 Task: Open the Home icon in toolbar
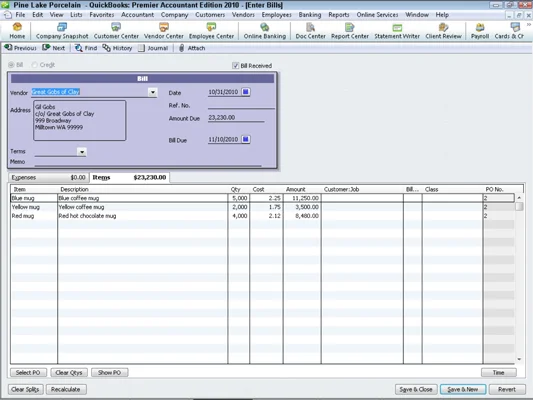point(17,31)
